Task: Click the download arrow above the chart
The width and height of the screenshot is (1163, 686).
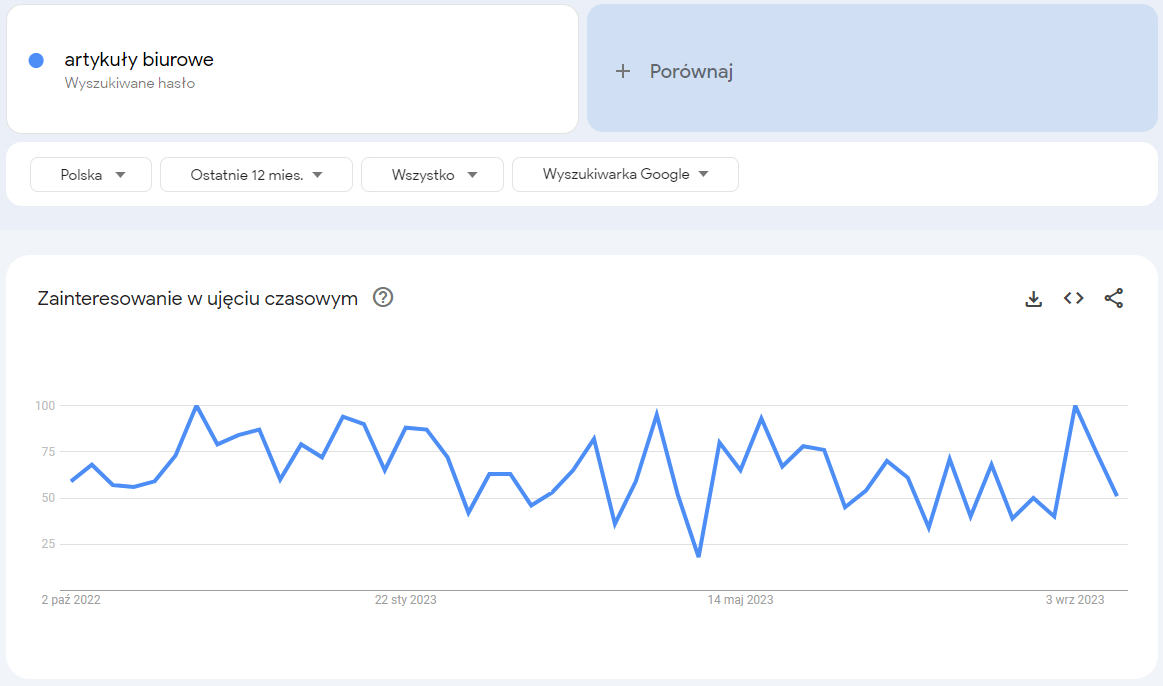Action: coord(1033,298)
